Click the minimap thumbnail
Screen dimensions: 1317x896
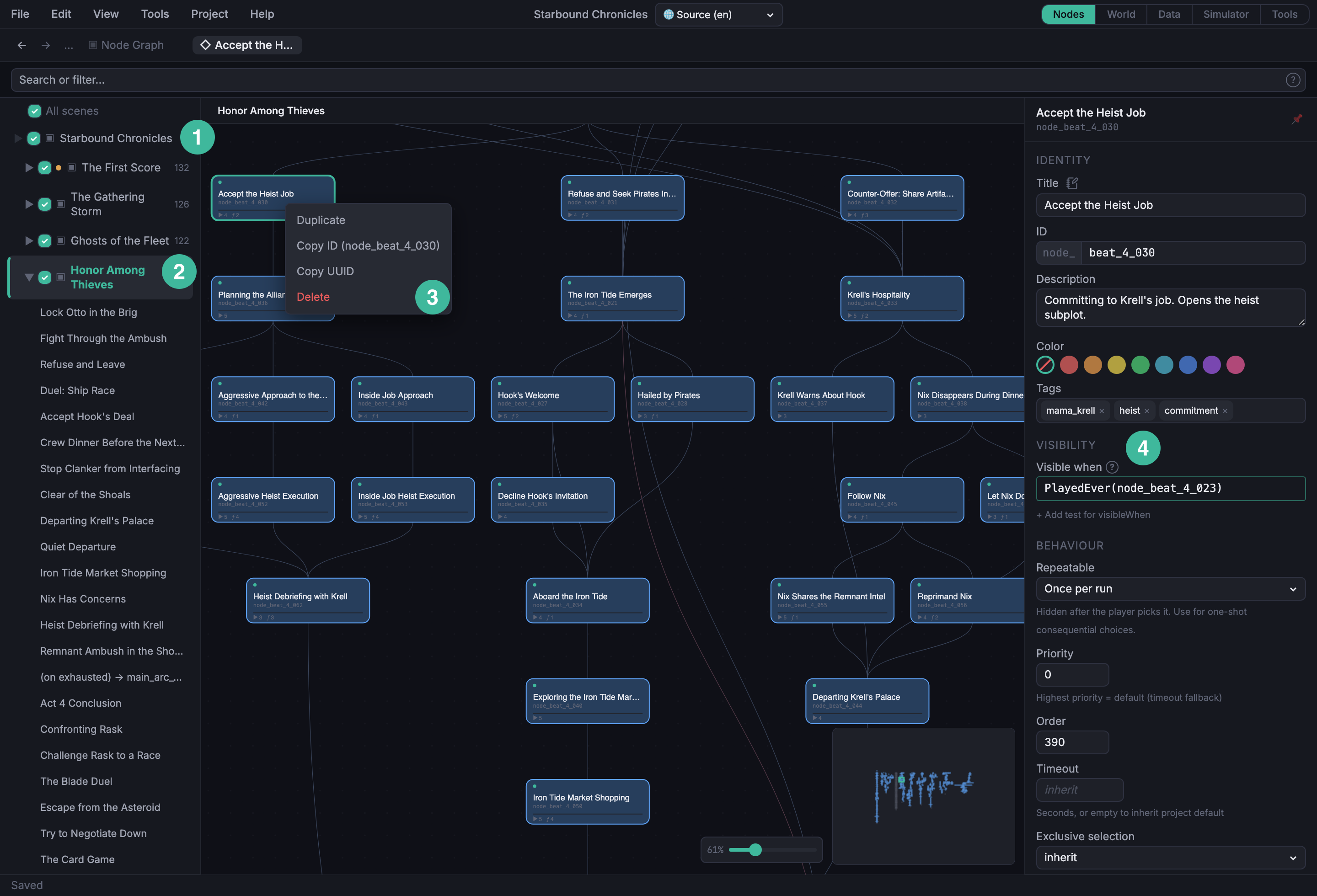(923, 796)
